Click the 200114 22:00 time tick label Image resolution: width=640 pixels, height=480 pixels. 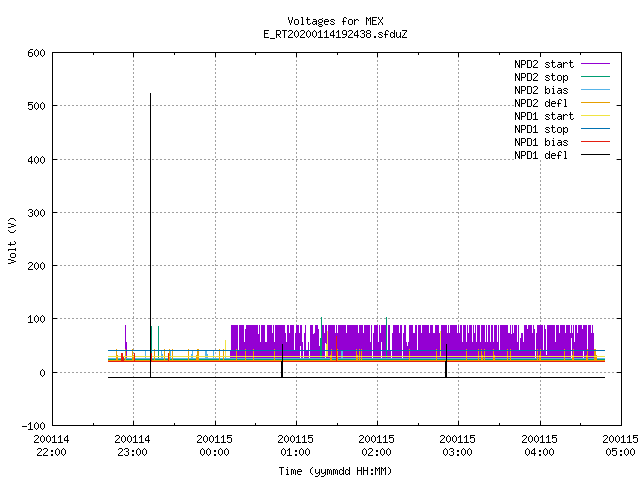coord(51,446)
